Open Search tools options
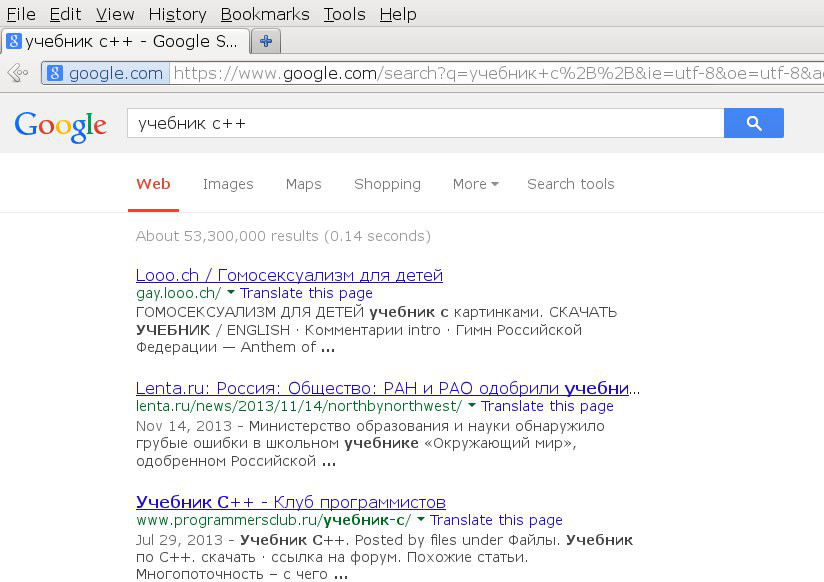 coord(571,184)
